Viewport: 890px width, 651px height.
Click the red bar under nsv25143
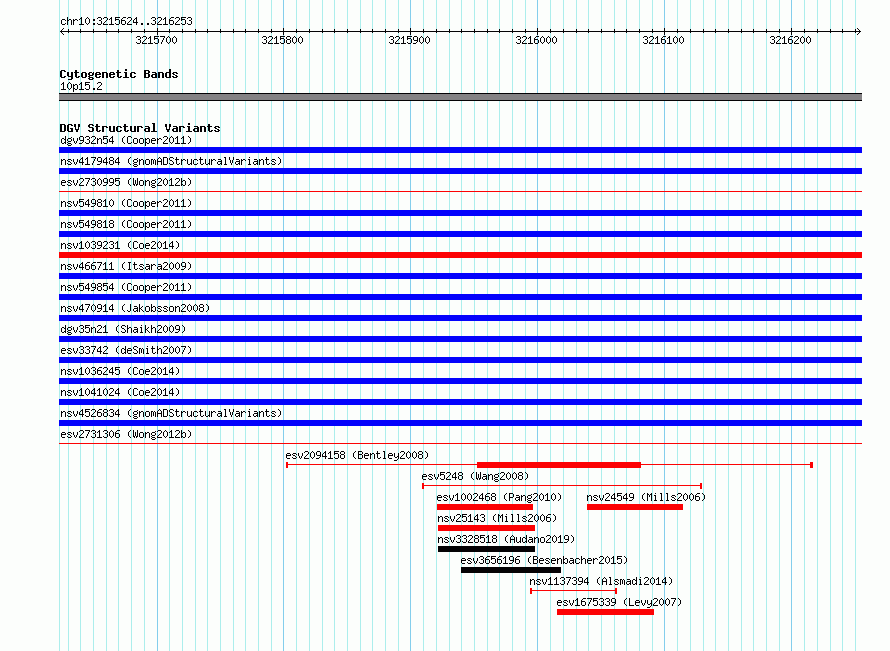(x=486, y=528)
